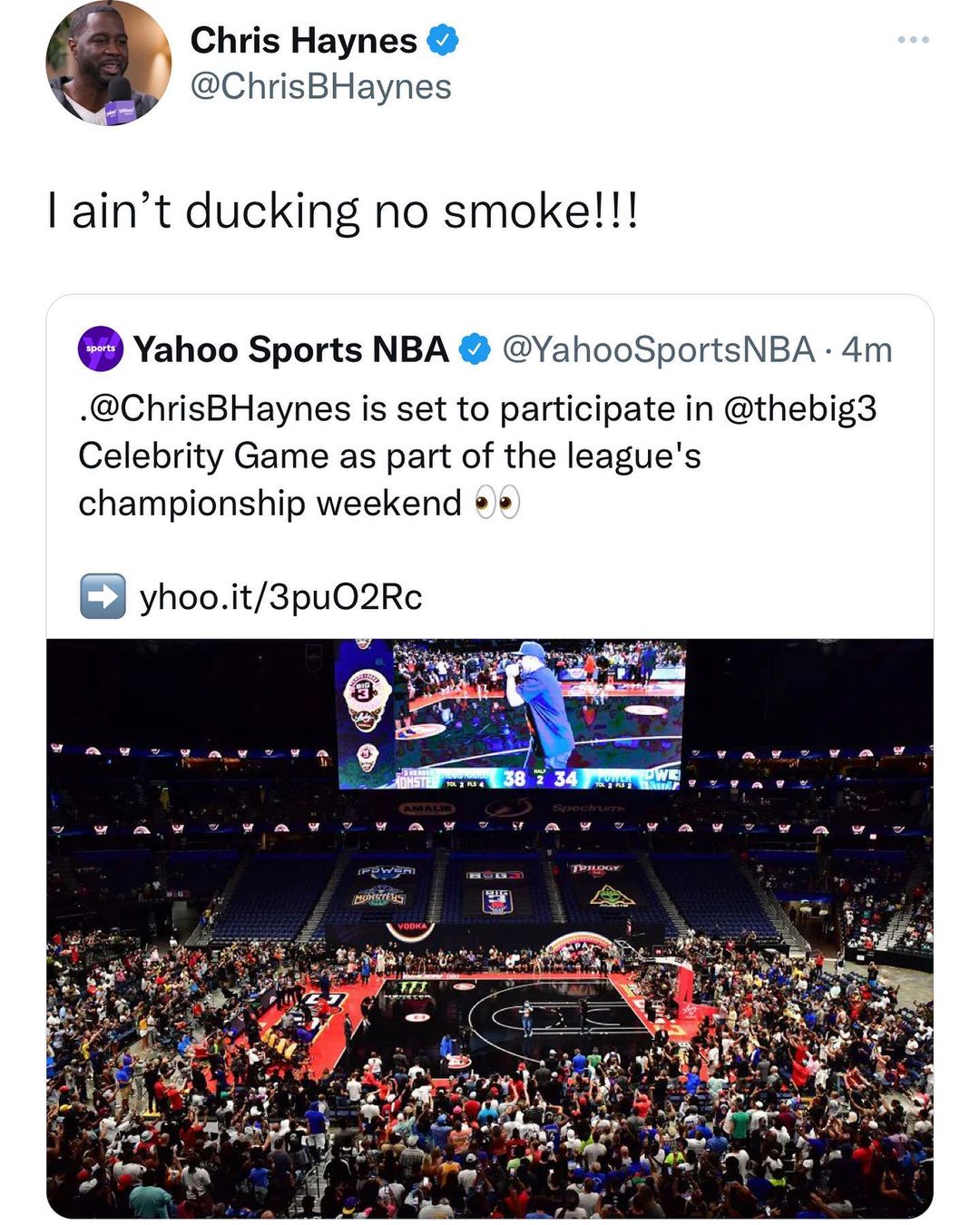Viewport: 980px width, 1225px height.
Task: Click the 4m timestamp on quoted tweet
Action: coord(867,349)
